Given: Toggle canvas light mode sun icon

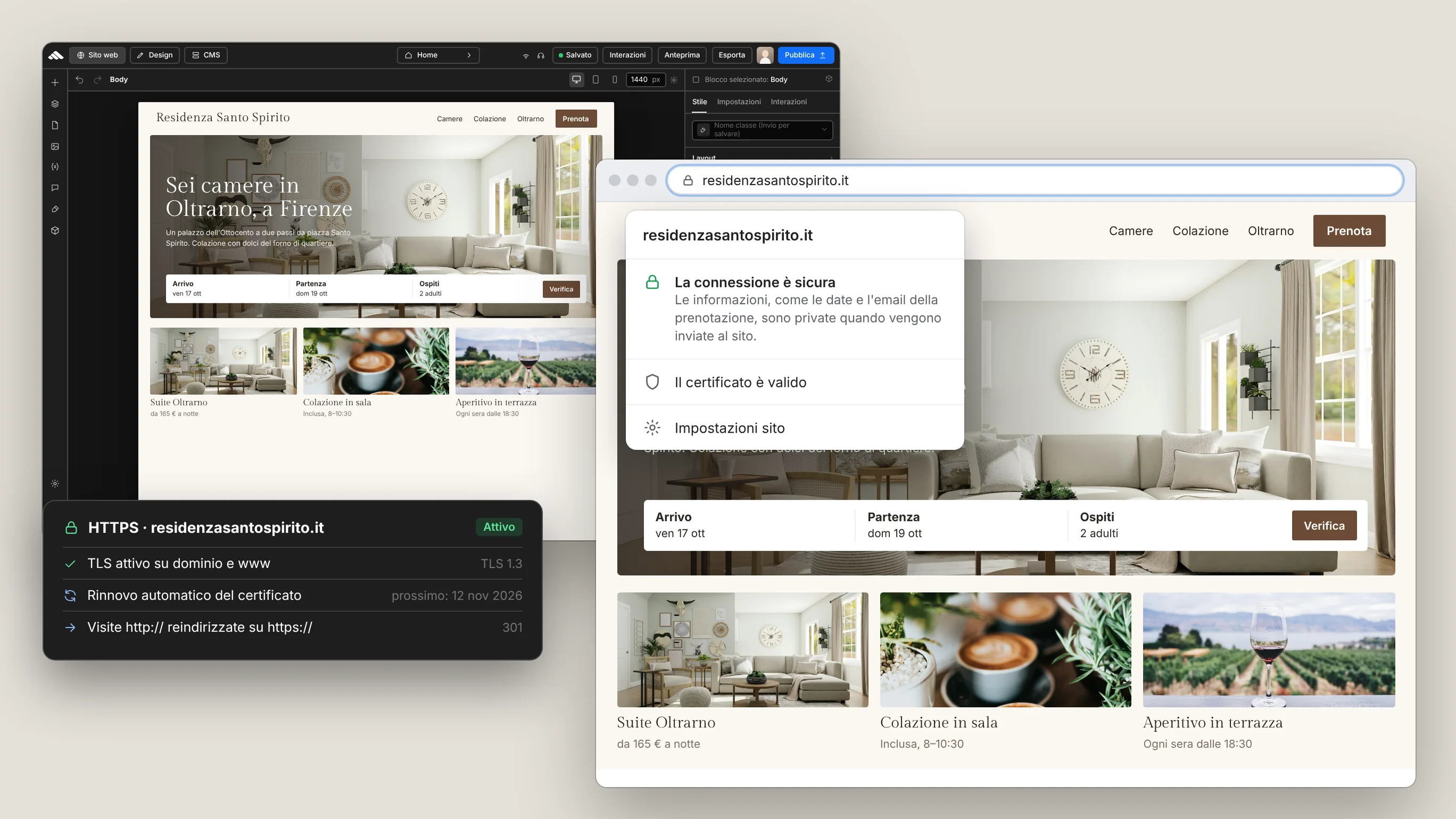Looking at the screenshot, I should pos(674,80).
